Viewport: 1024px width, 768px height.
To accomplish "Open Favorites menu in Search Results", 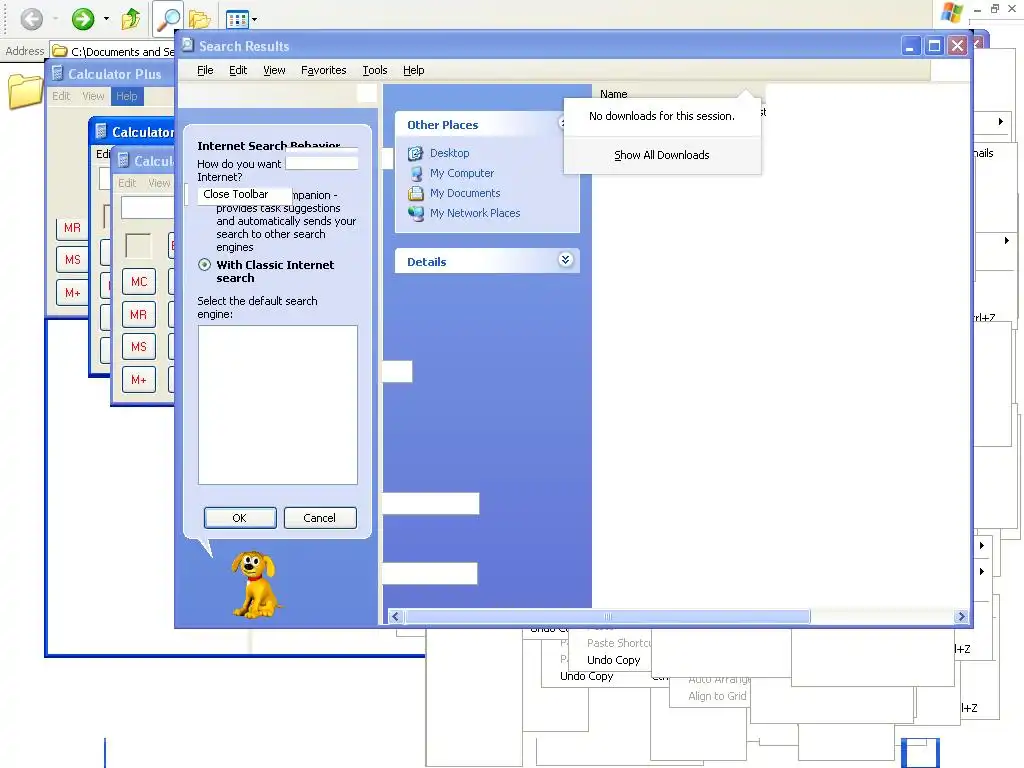I will (323, 70).
